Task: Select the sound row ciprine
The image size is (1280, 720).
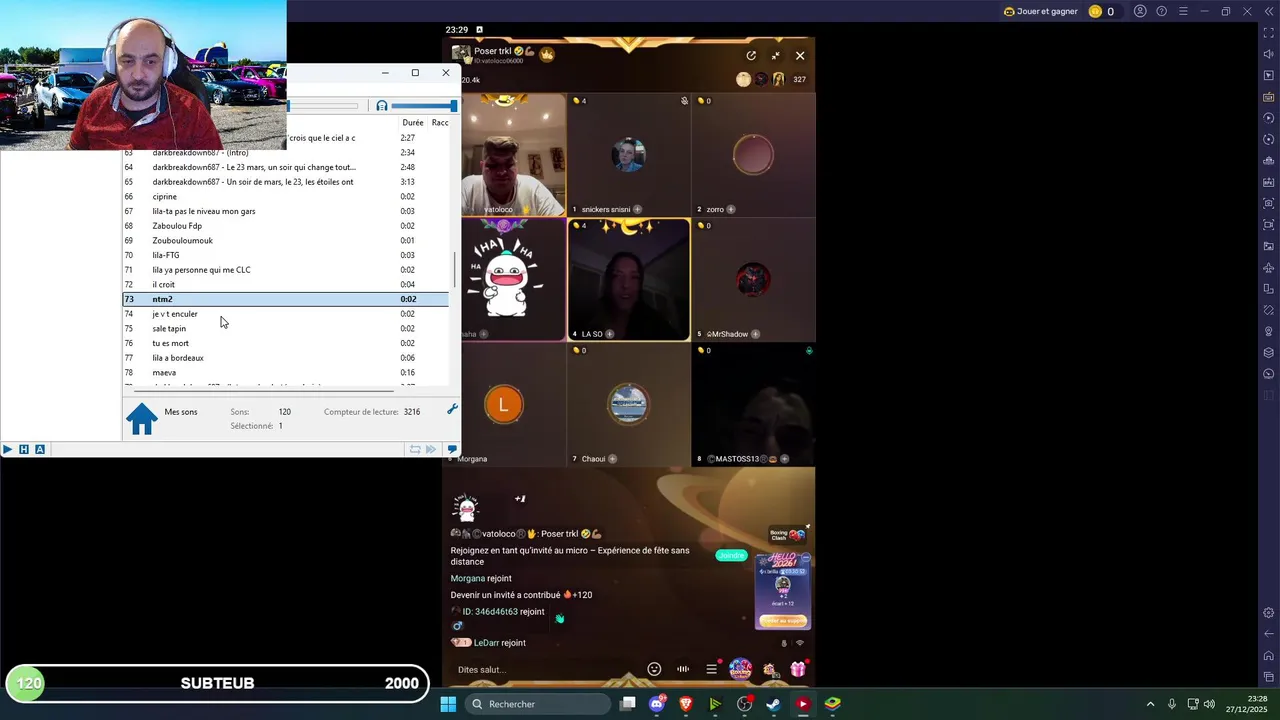Action: click(x=285, y=197)
